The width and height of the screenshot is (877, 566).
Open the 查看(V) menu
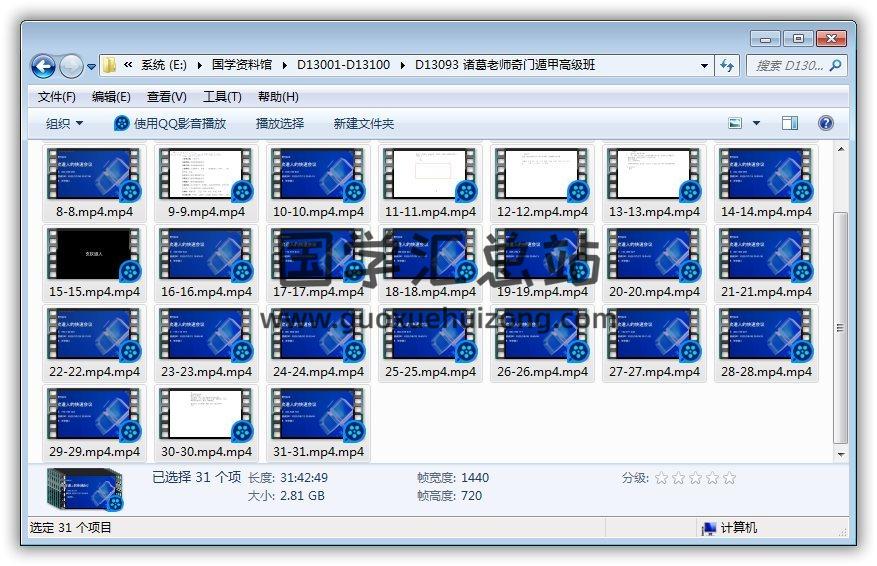coord(167,97)
